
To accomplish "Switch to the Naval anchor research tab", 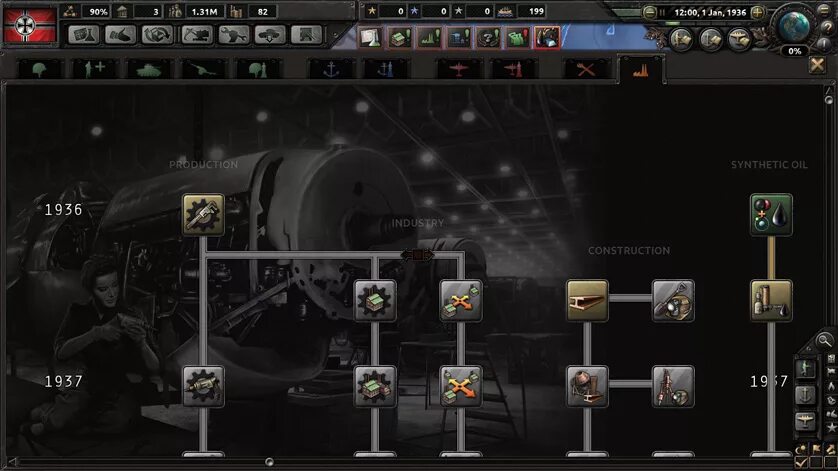I will (x=331, y=70).
